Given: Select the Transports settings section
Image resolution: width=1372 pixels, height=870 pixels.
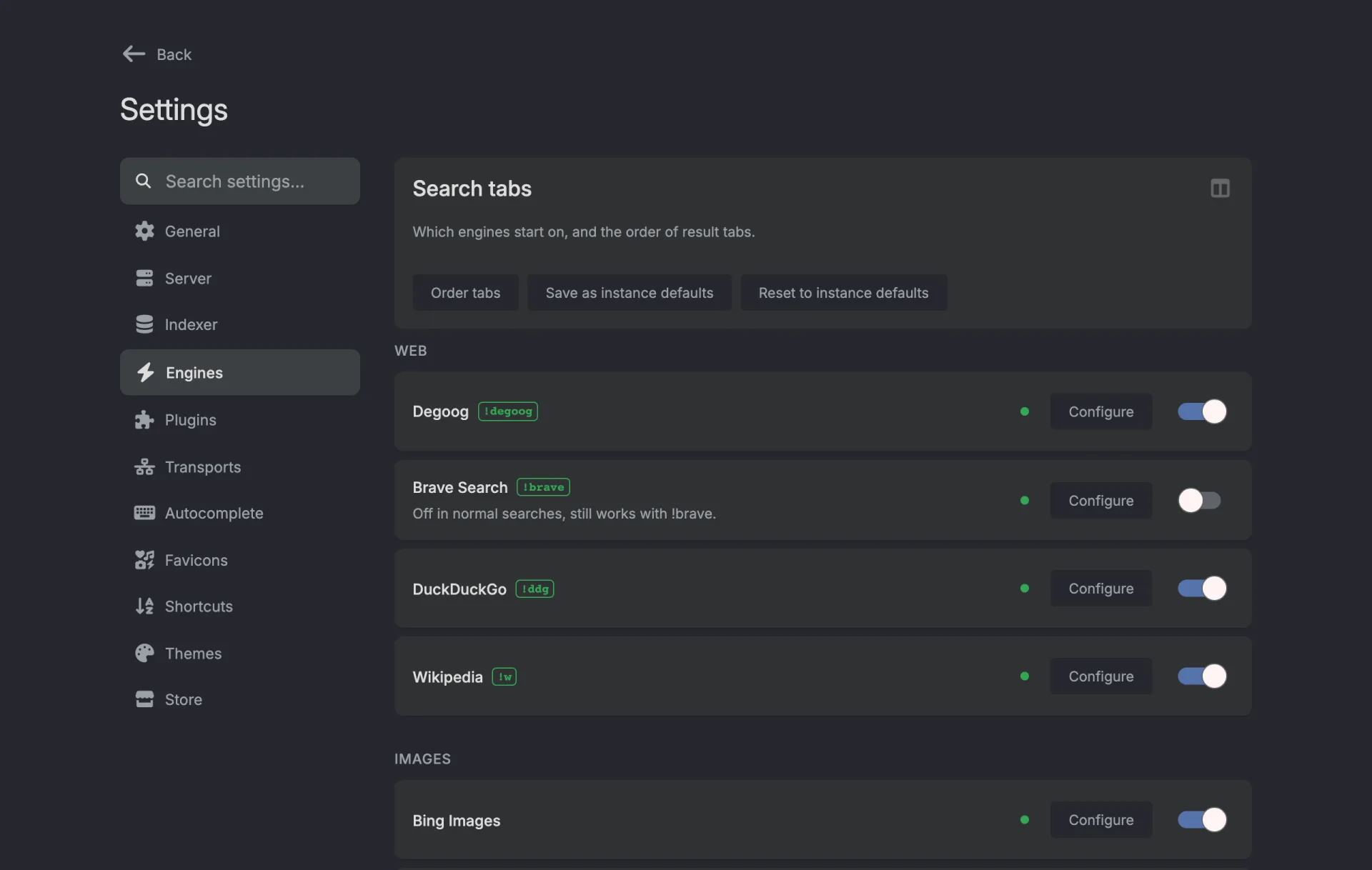Looking at the screenshot, I should pyautogui.click(x=240, y=467).
